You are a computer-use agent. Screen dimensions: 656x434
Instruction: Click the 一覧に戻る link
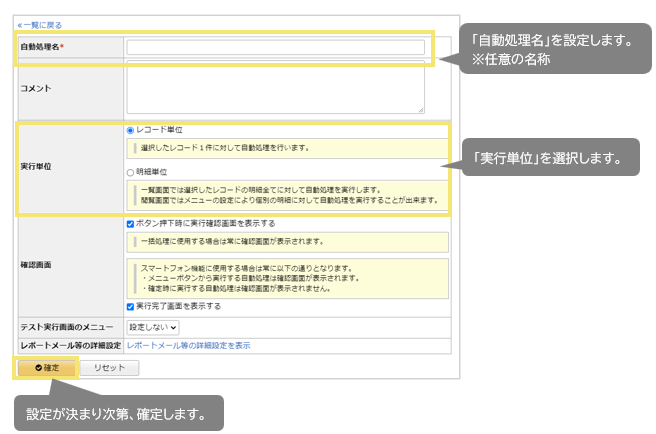click(x=40, y=25)
